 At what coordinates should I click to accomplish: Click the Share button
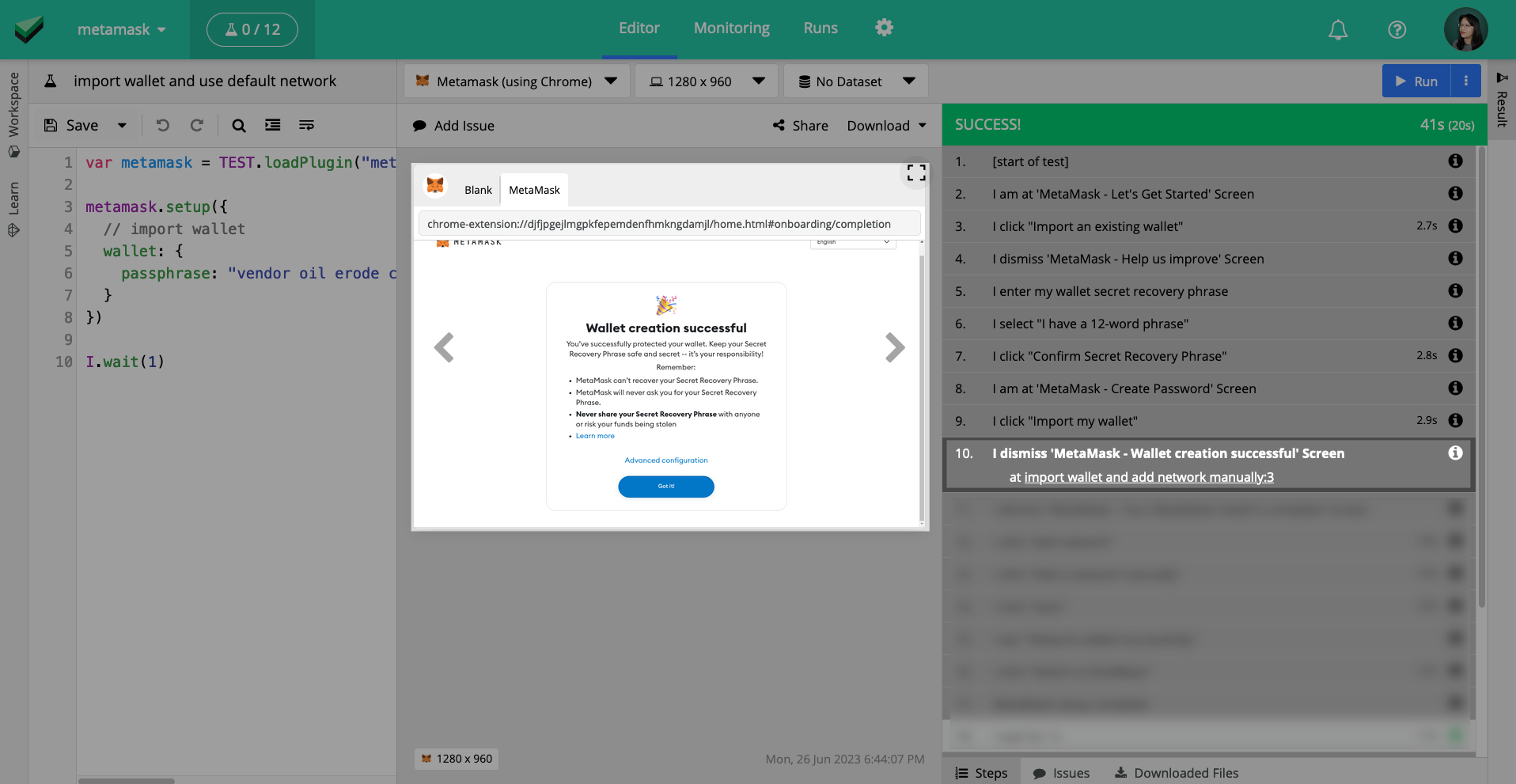point(801,125)
